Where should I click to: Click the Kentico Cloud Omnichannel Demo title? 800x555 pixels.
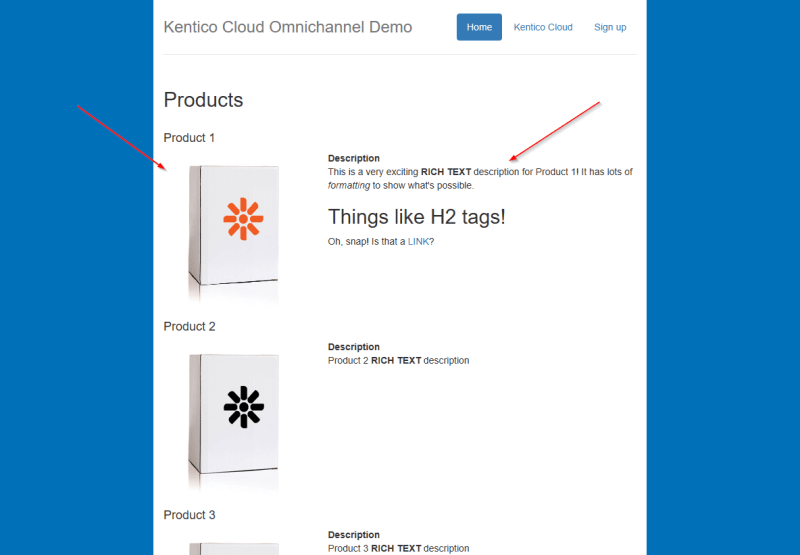pyautogui.click(x=288, y=27)
